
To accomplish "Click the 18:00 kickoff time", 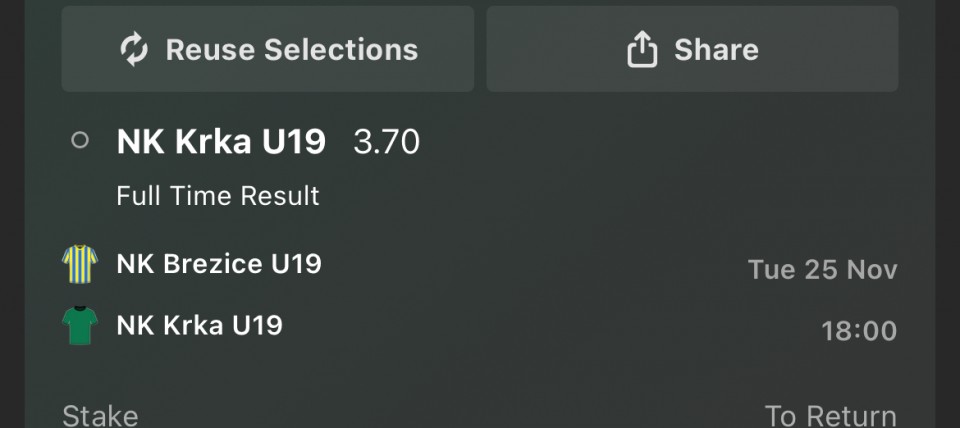I will [859, 330].
